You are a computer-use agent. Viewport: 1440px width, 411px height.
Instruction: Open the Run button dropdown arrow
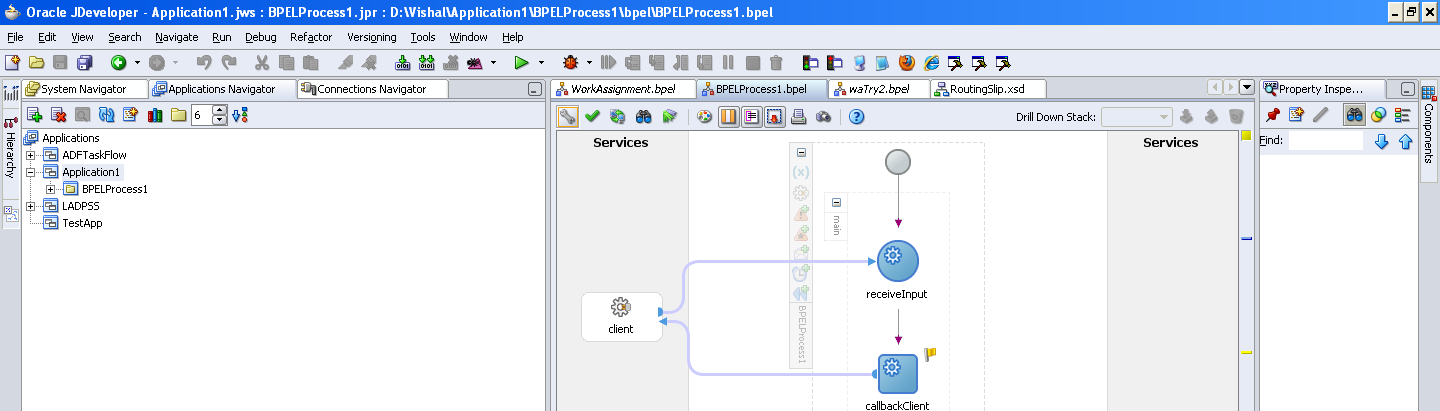541,62
